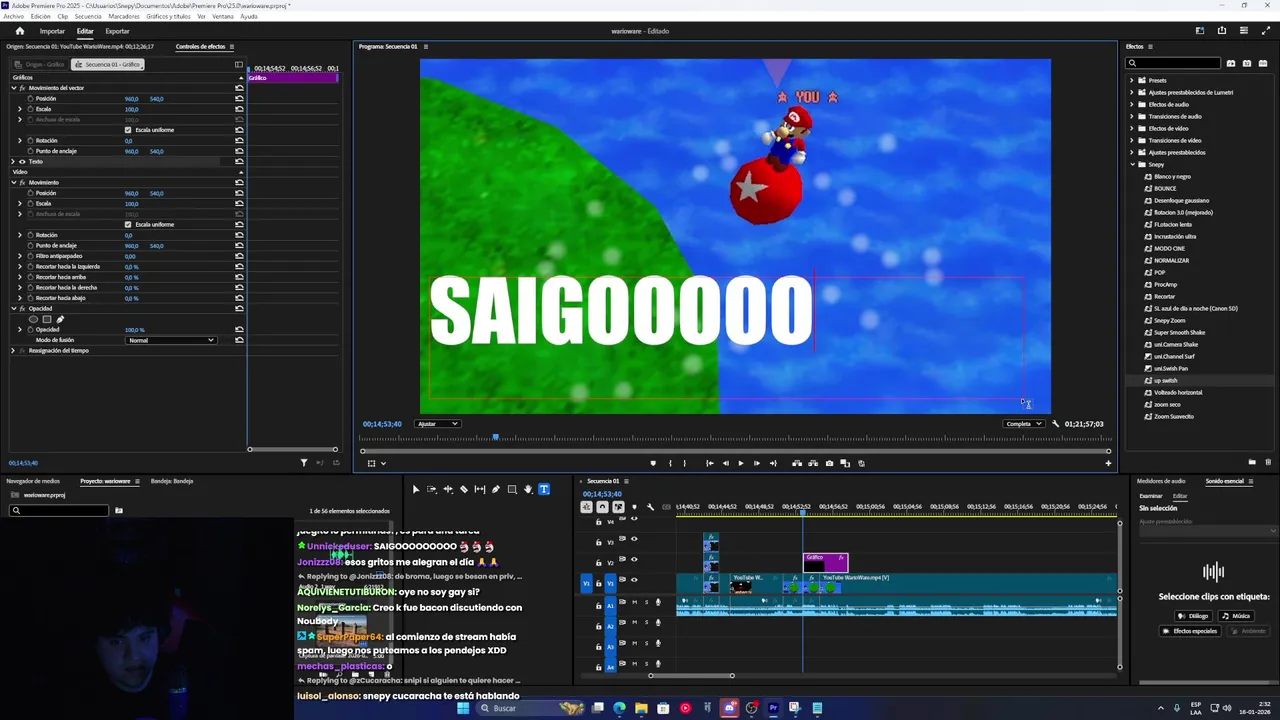Select the Track Select Forward tool

432,489
